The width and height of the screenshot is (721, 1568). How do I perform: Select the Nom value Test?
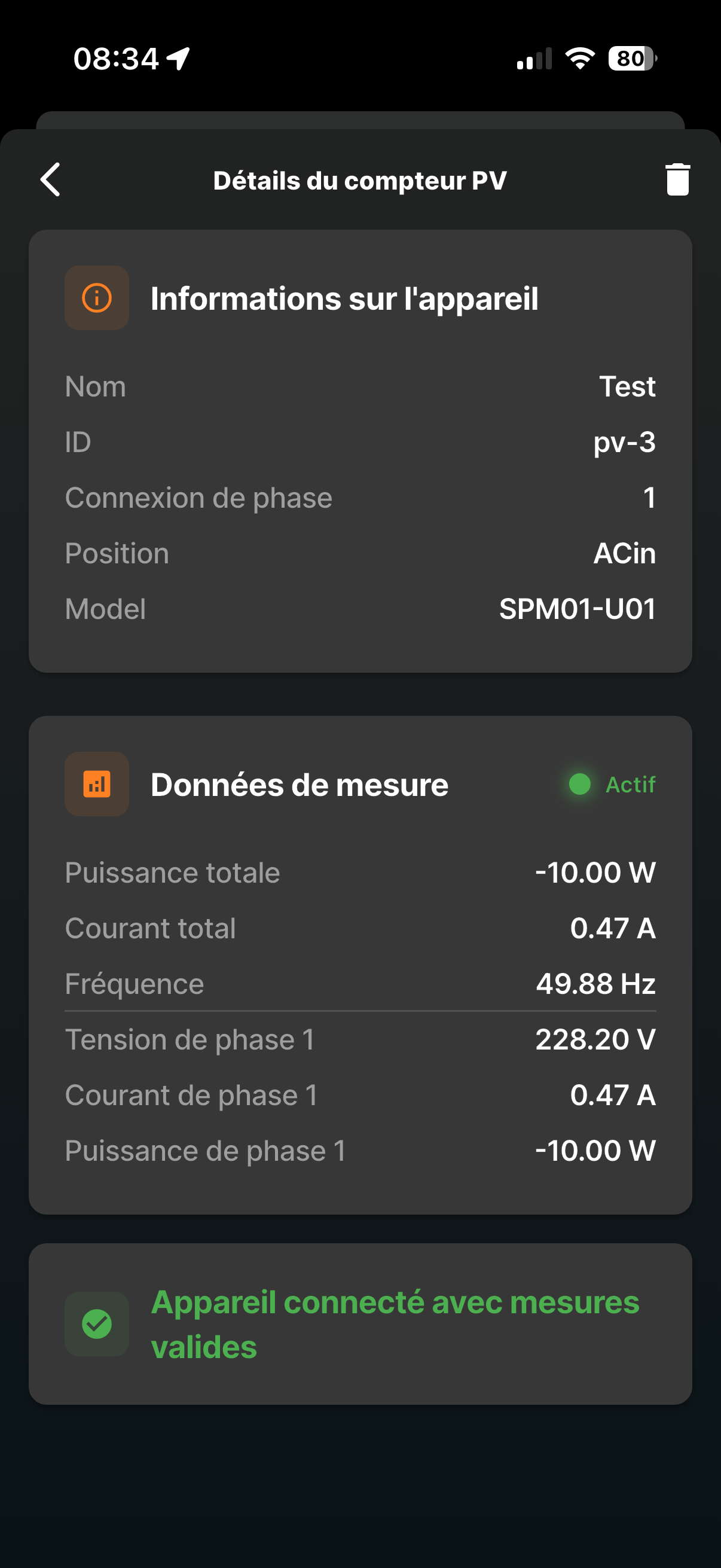(x=627, y=386)
